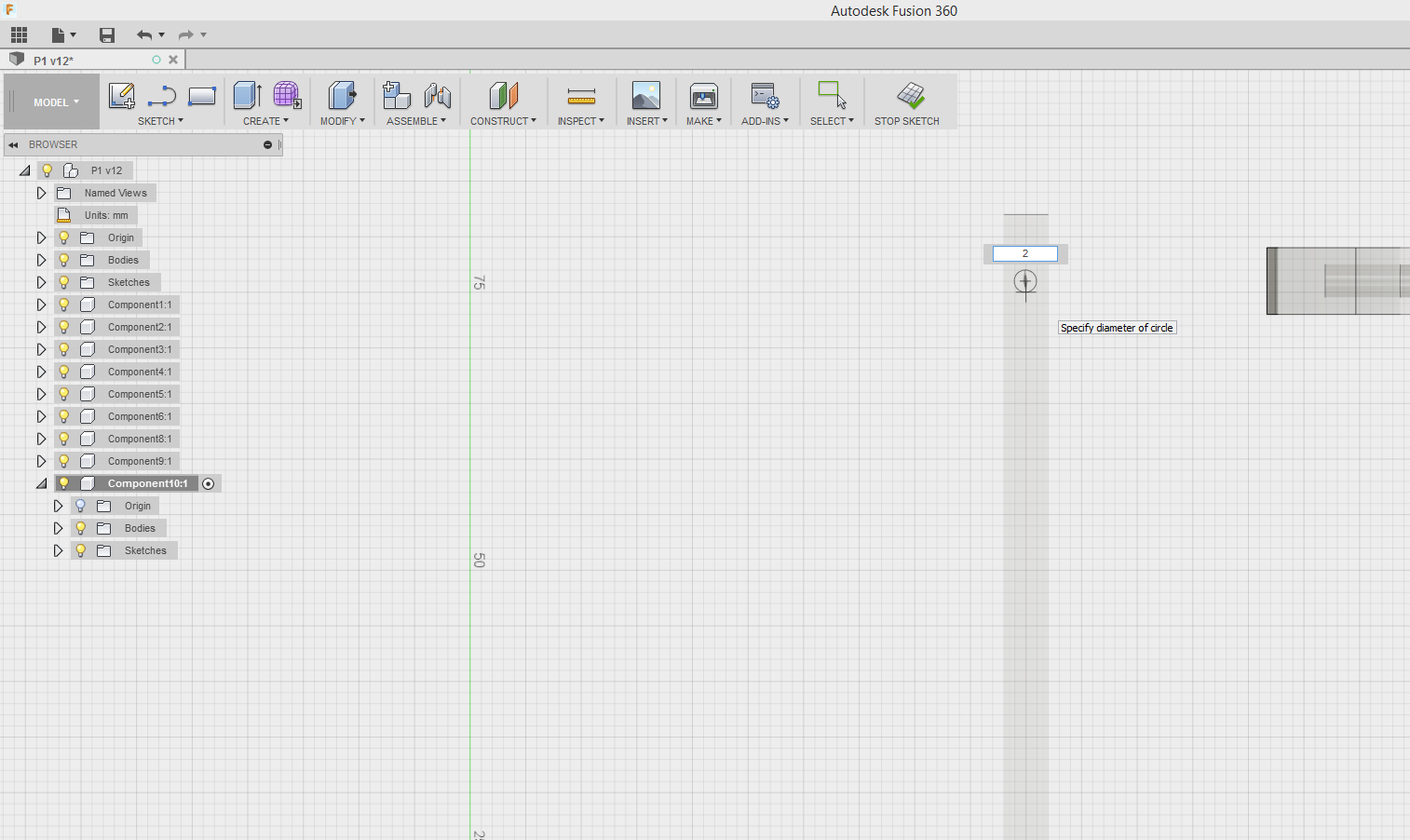Undo the last action
Viewport: 1410px width, 840px height.
pos(143,35)
